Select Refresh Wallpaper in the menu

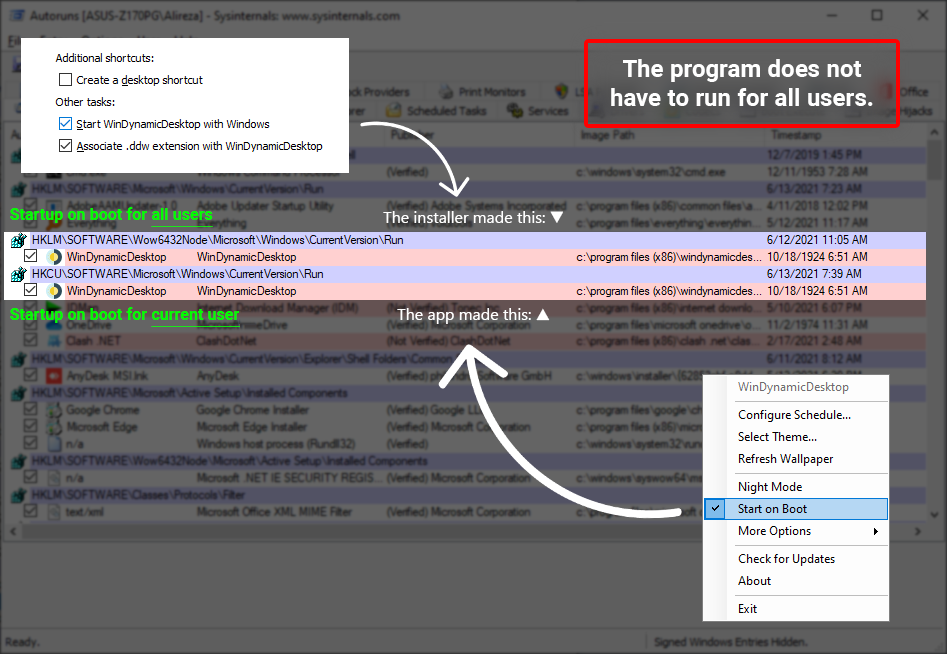[x=796, y=459]
